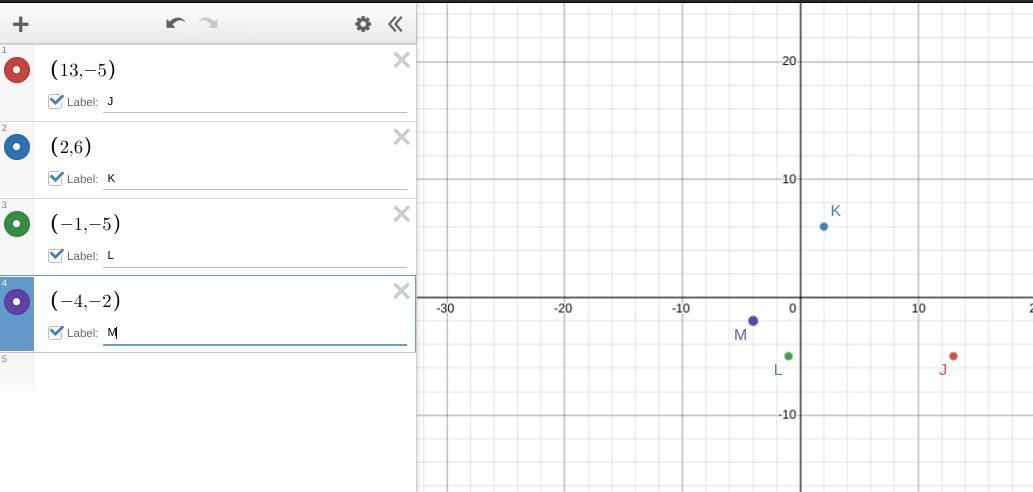
Task: Click the L label on the graph
Action: (x=778, y=370)
